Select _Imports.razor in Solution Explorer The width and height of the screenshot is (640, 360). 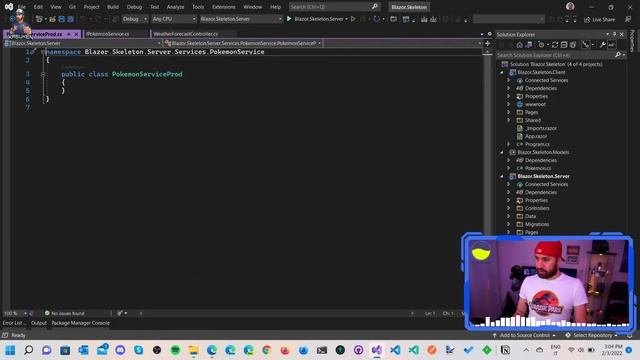tap(540, 128)
